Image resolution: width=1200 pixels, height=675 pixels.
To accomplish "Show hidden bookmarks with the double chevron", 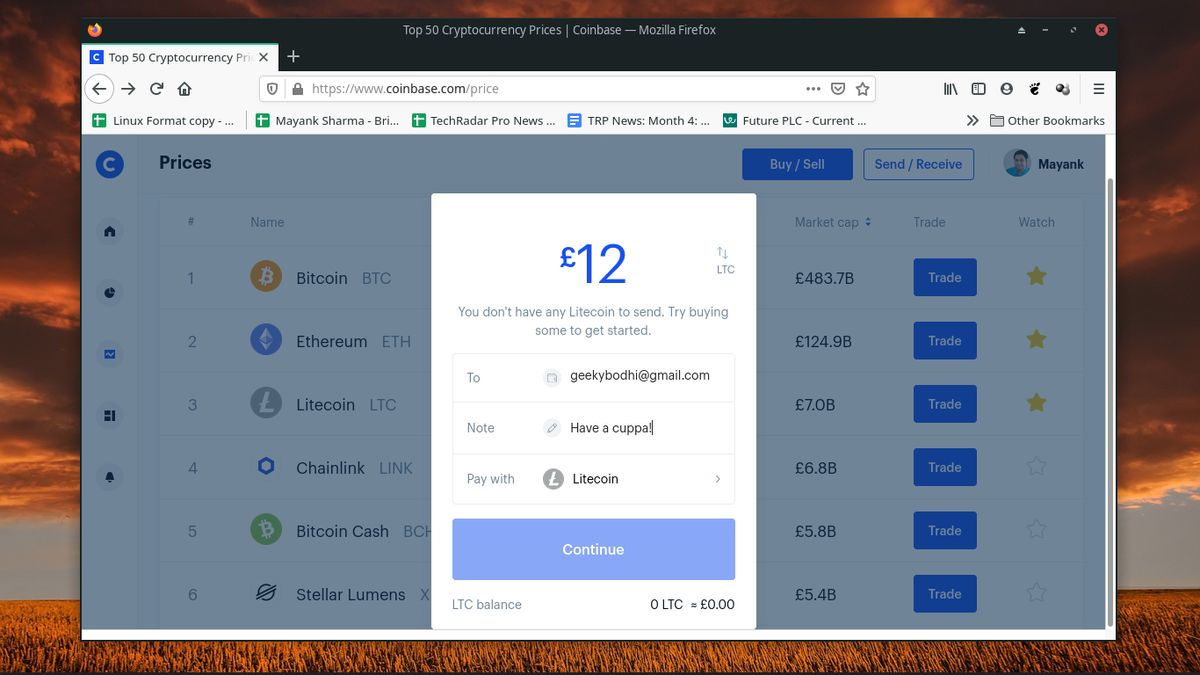I will 972,119.
